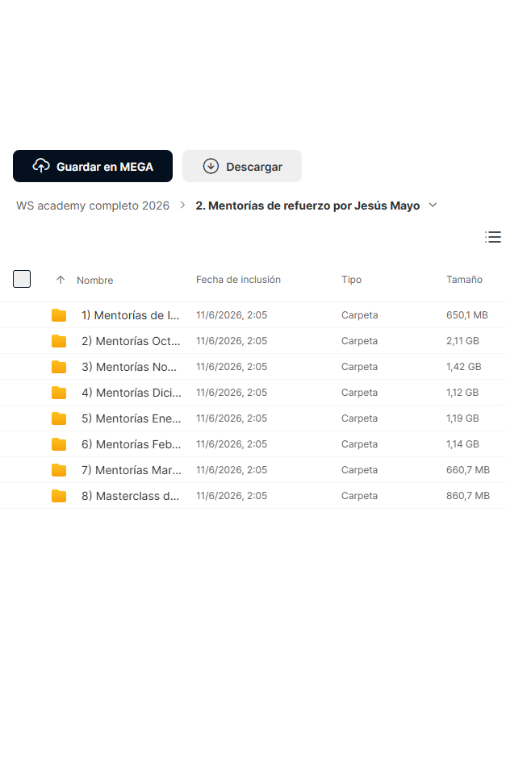Click the download arrow icon in Descargar
Screen dimensions: 506x759
pos(211,166)
